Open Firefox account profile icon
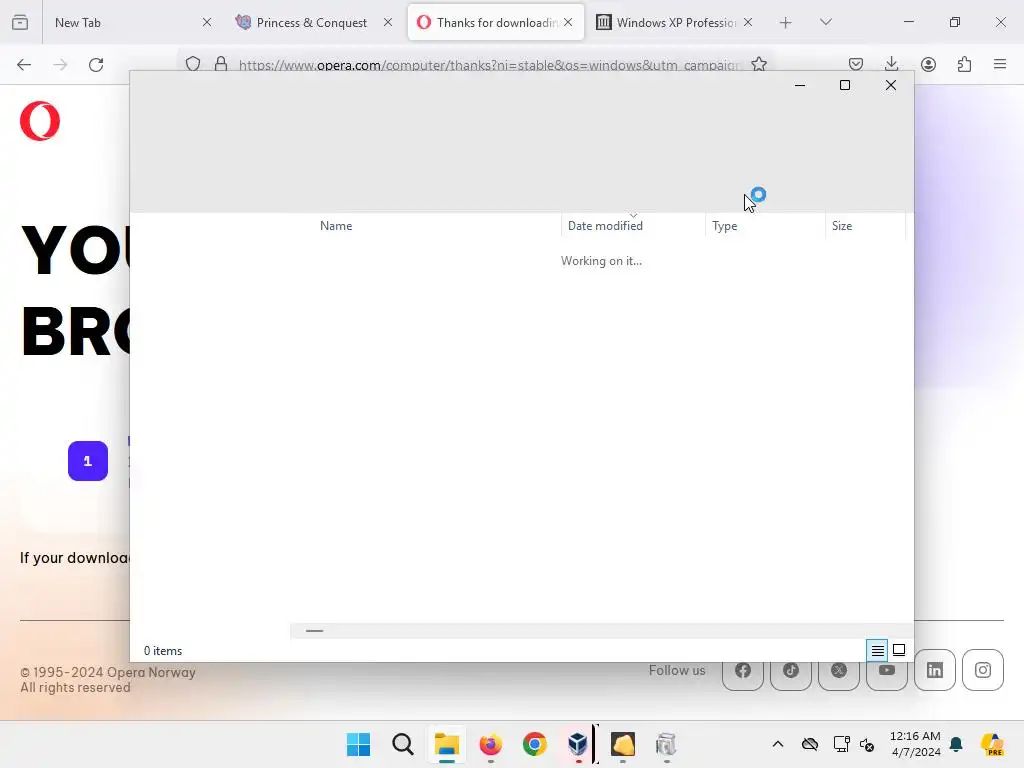1024x768 pixels. [x=928, y=64]
